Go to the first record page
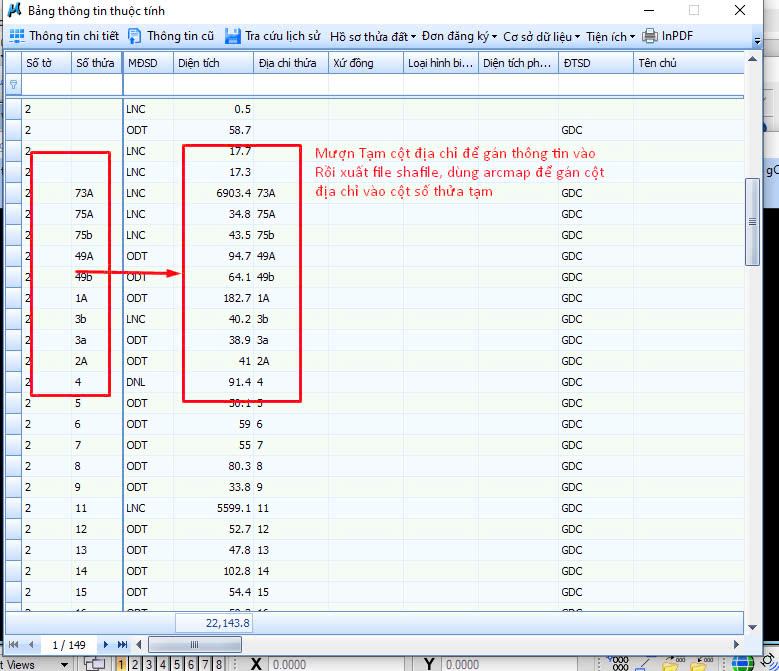Screen dimensions: 779x671 click(x=14, y=645)
